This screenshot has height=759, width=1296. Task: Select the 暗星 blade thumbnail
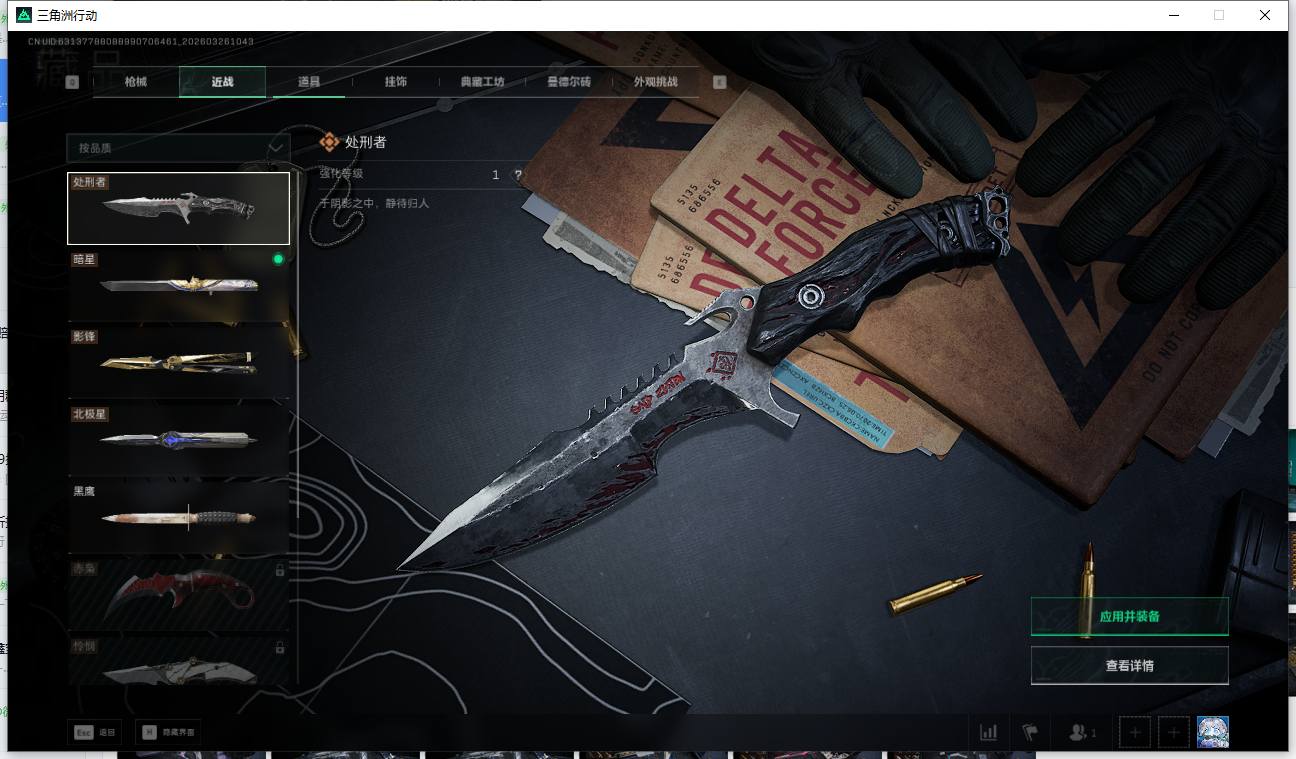(x=178, y=285)
